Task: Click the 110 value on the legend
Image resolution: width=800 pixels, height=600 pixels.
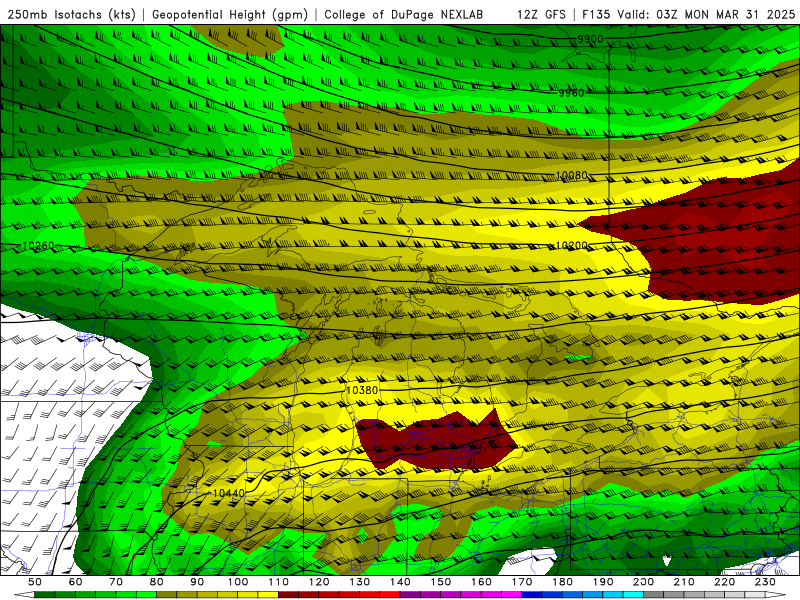Action: [279, 582]
